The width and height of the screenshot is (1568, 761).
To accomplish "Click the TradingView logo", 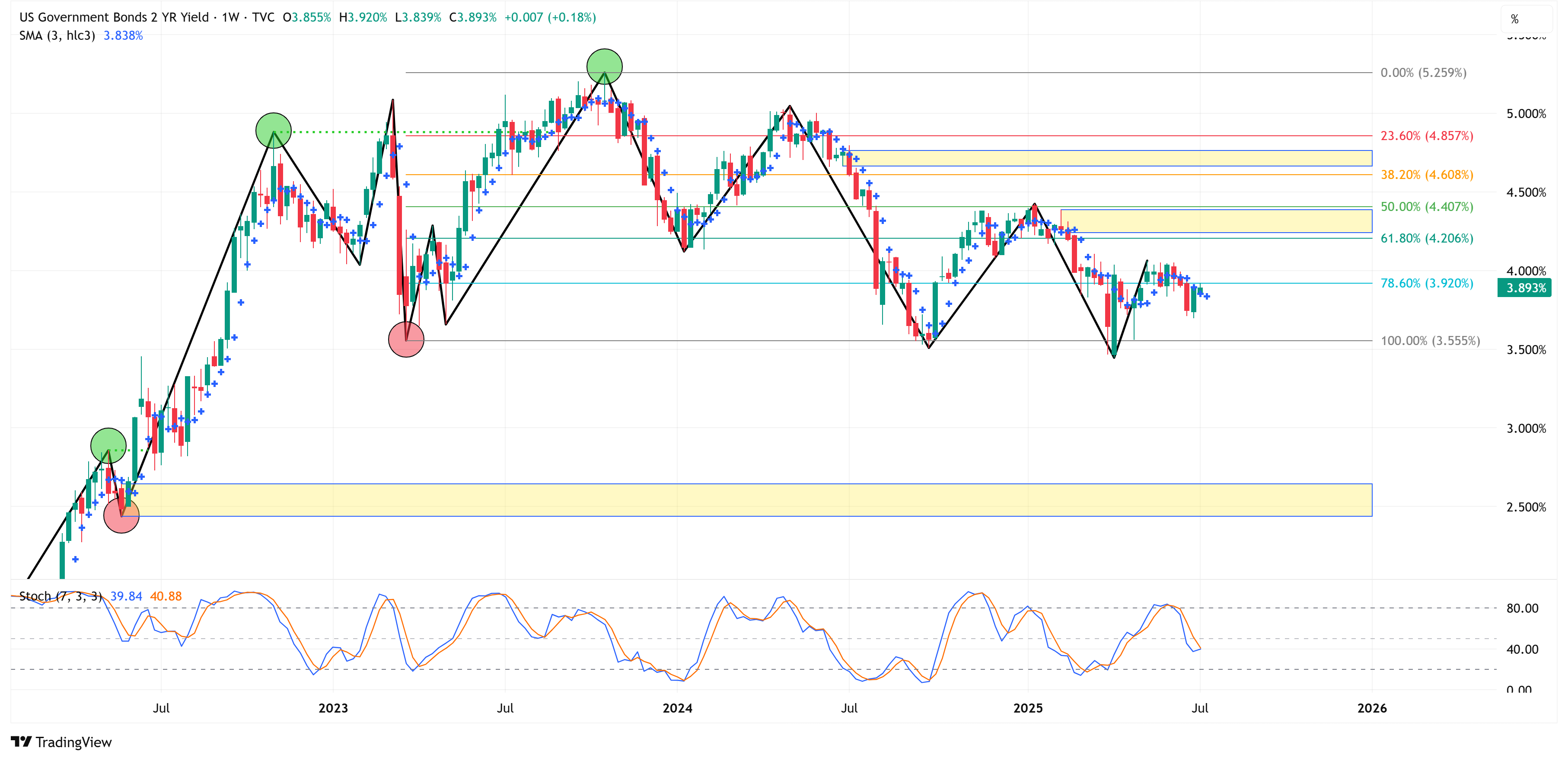I will coord(61,742).
